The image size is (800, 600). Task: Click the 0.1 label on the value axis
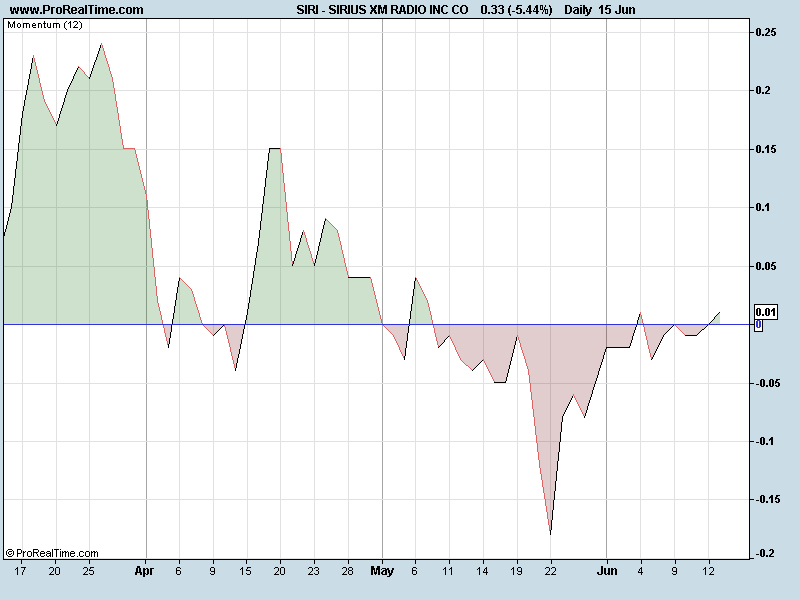(763, 207)
